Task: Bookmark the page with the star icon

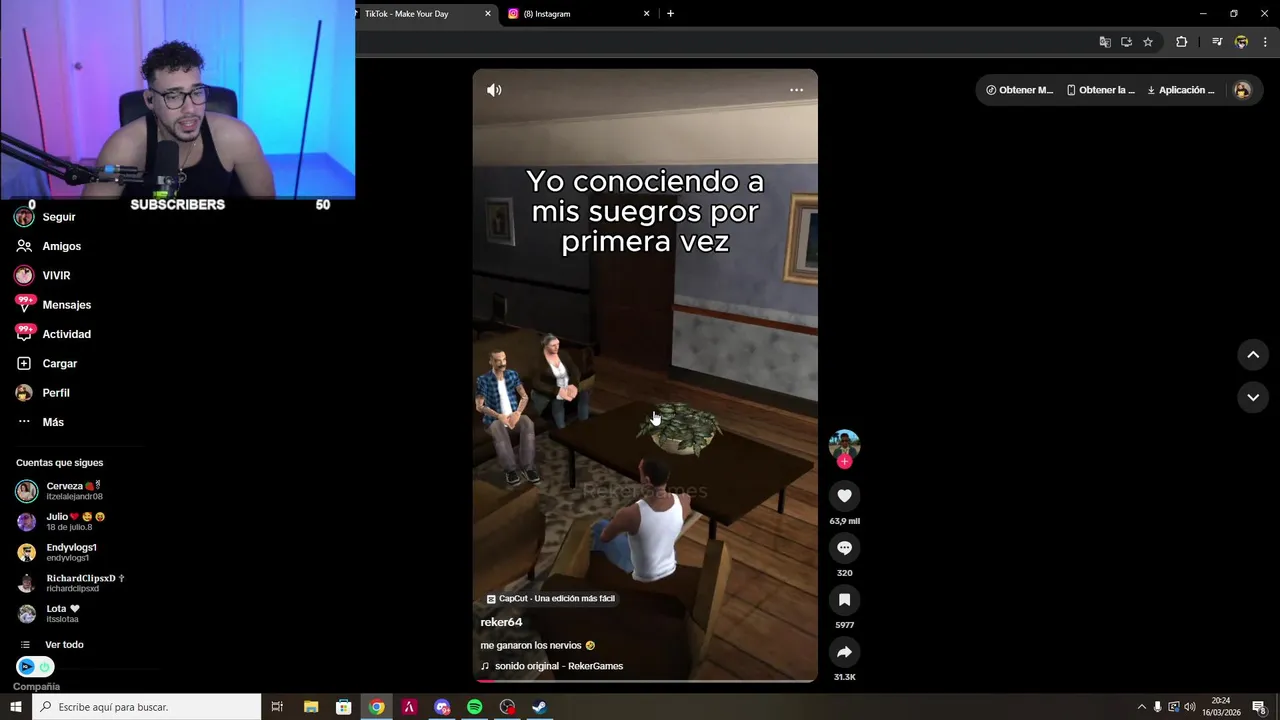Action: (1148, 42)
